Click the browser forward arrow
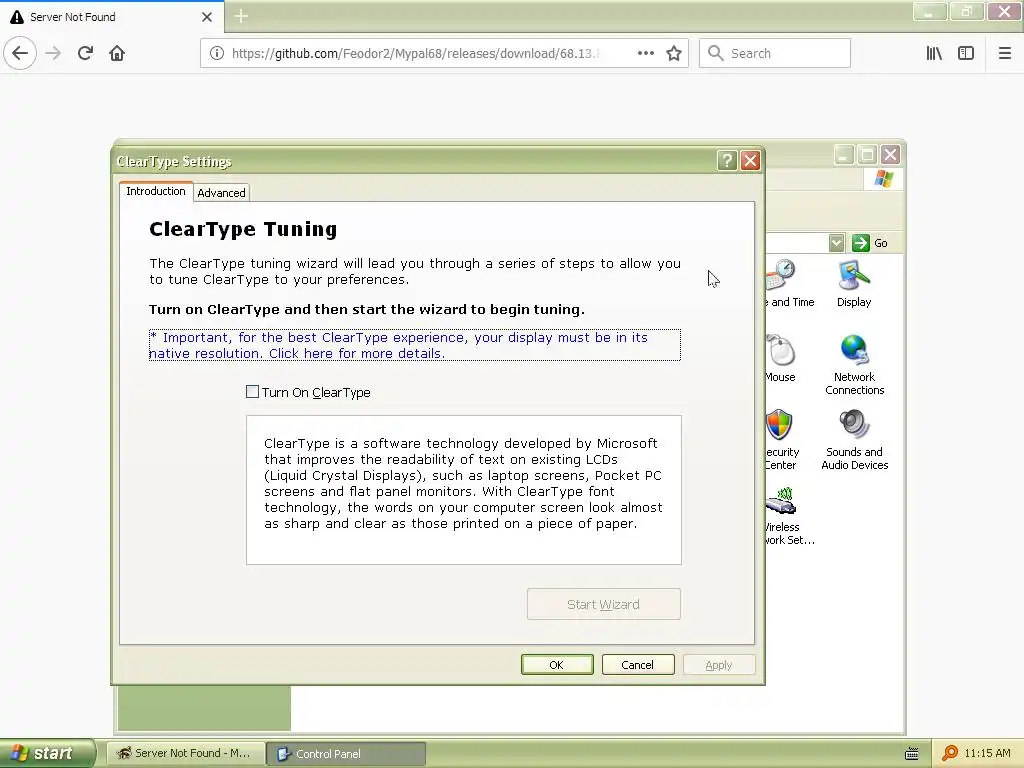This screenshot has width=1024, height=768. click(x=54, y=54)
